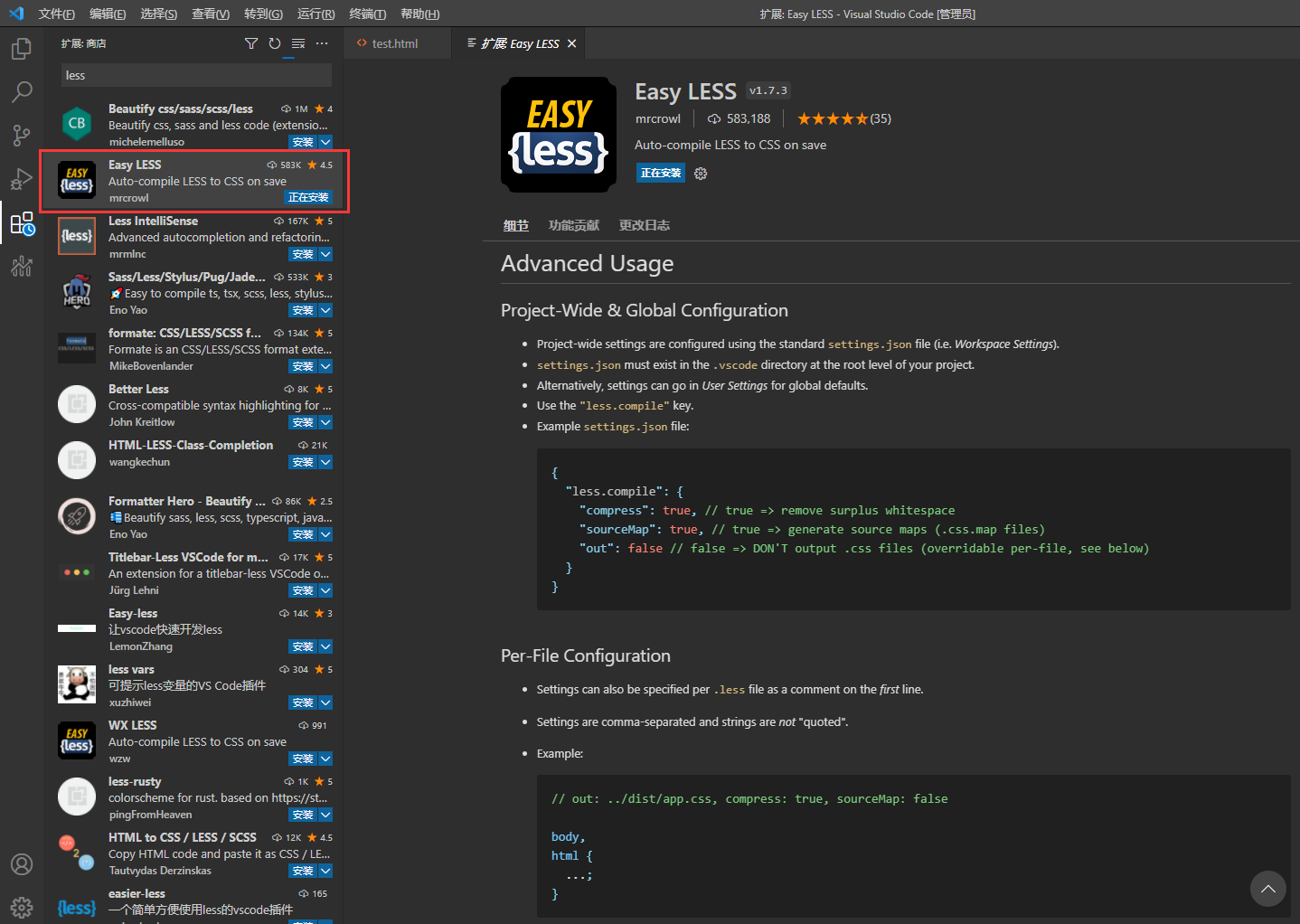This screenshot has height=924, width=1300.
Task: Install Better Less extension
Action: 303,422
